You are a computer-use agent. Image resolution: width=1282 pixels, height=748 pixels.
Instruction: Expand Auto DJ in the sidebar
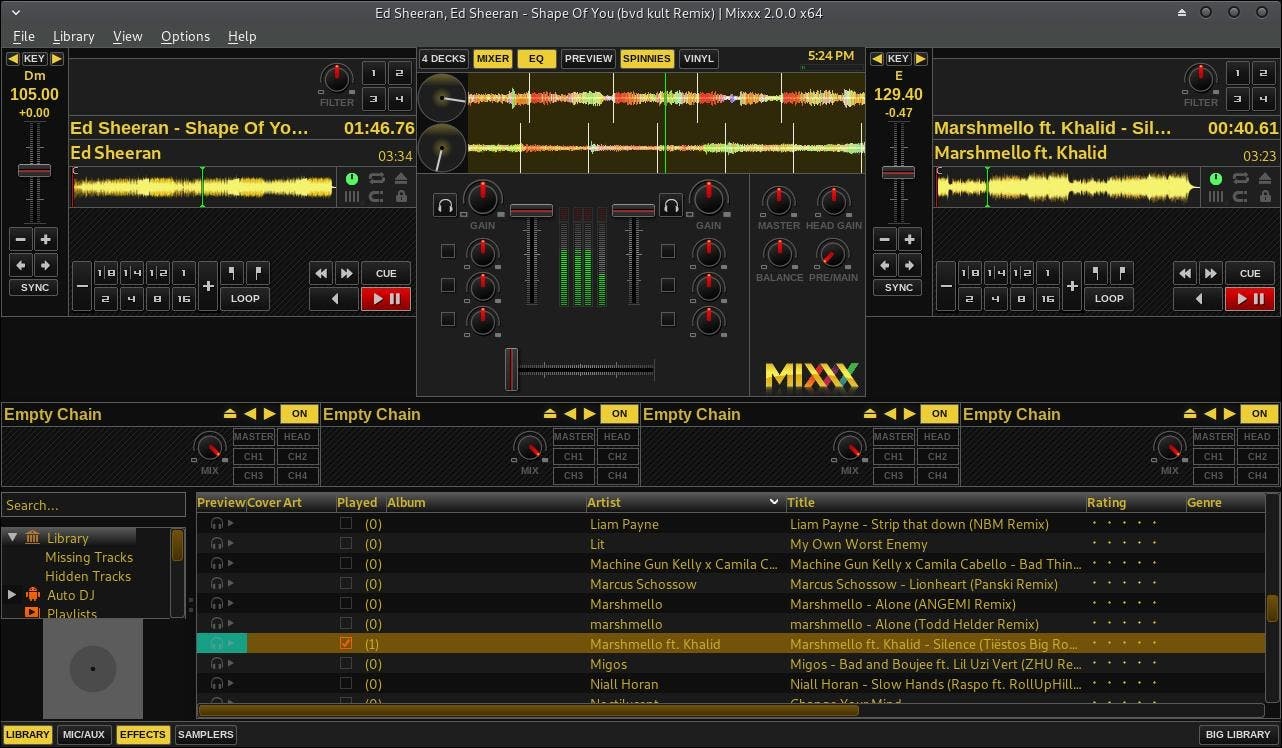pyautogui.click(x=10, y=595)
